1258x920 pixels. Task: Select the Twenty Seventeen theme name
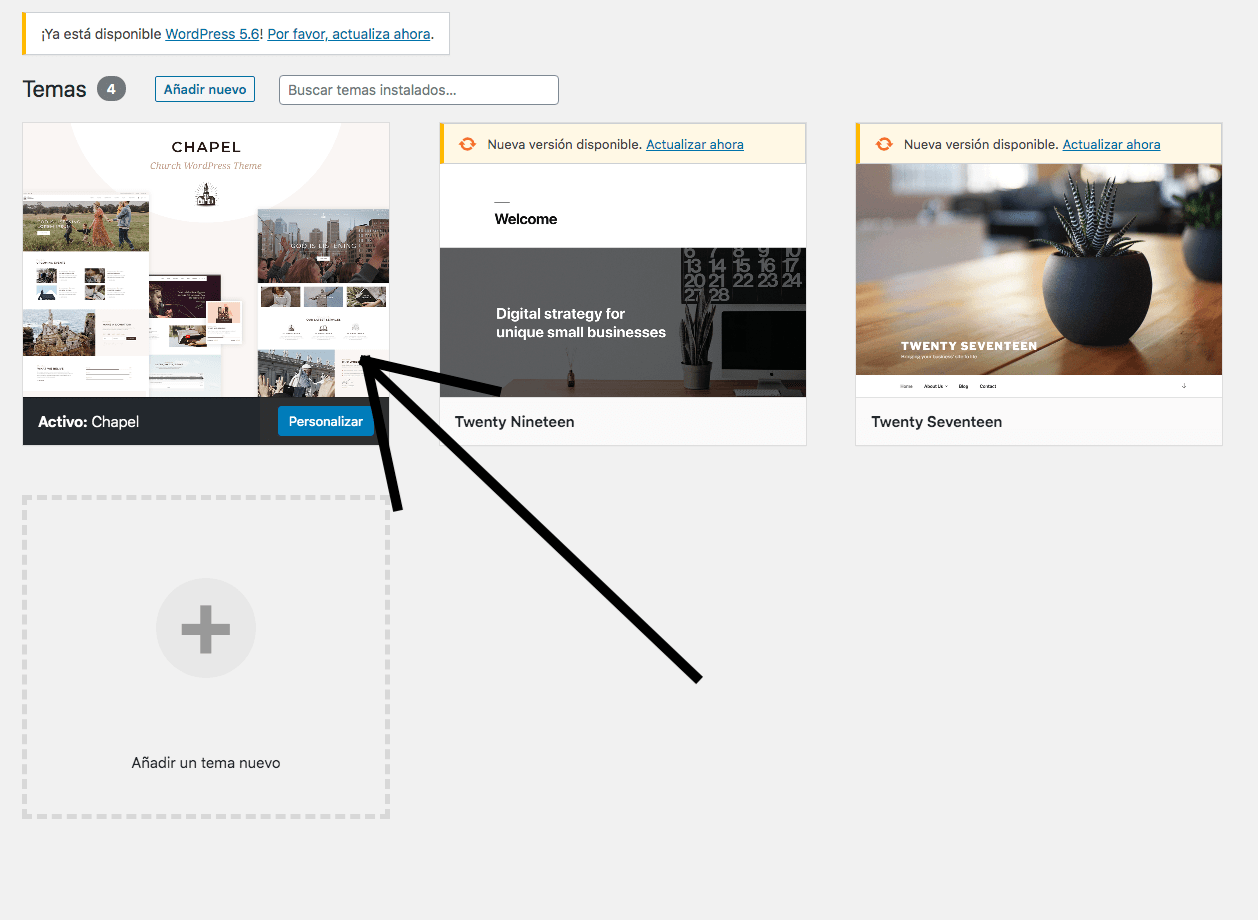936,422
